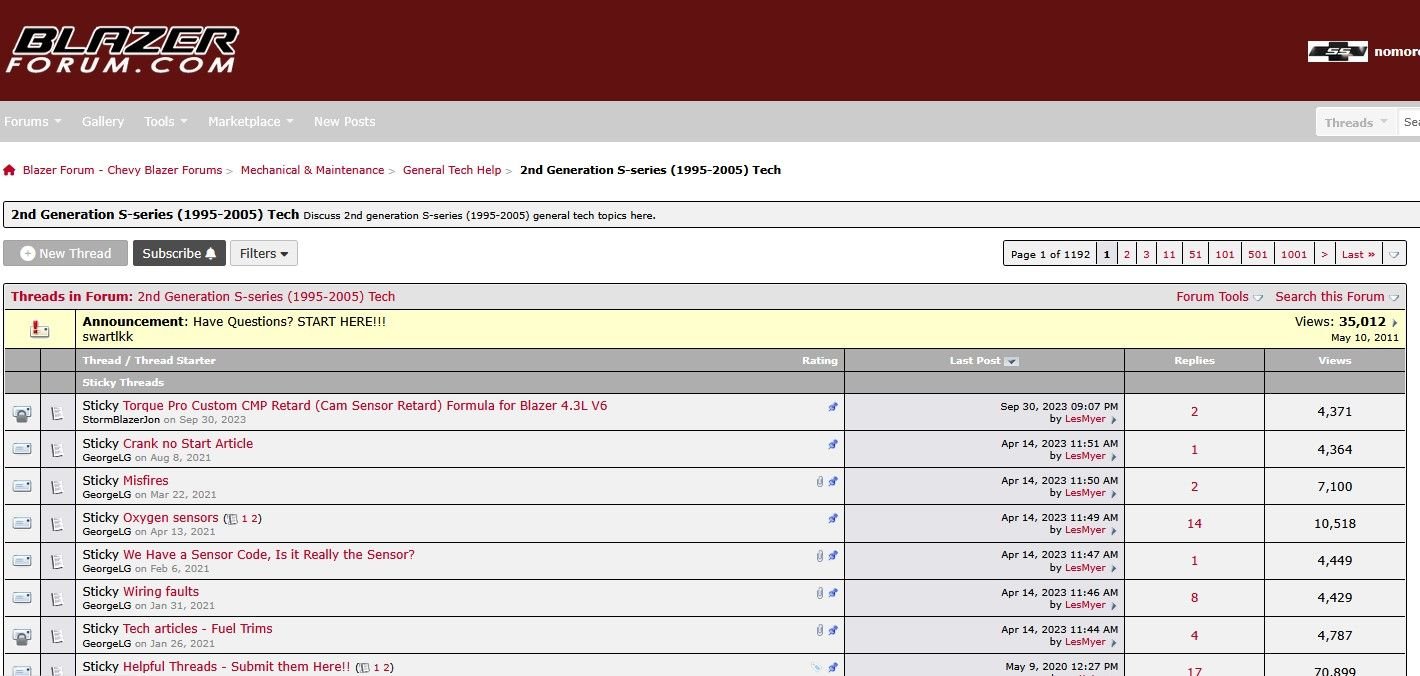Click the Last Post sort order arrow
The height and width of the screenshot is (676, 1420).
(1011, 361)
